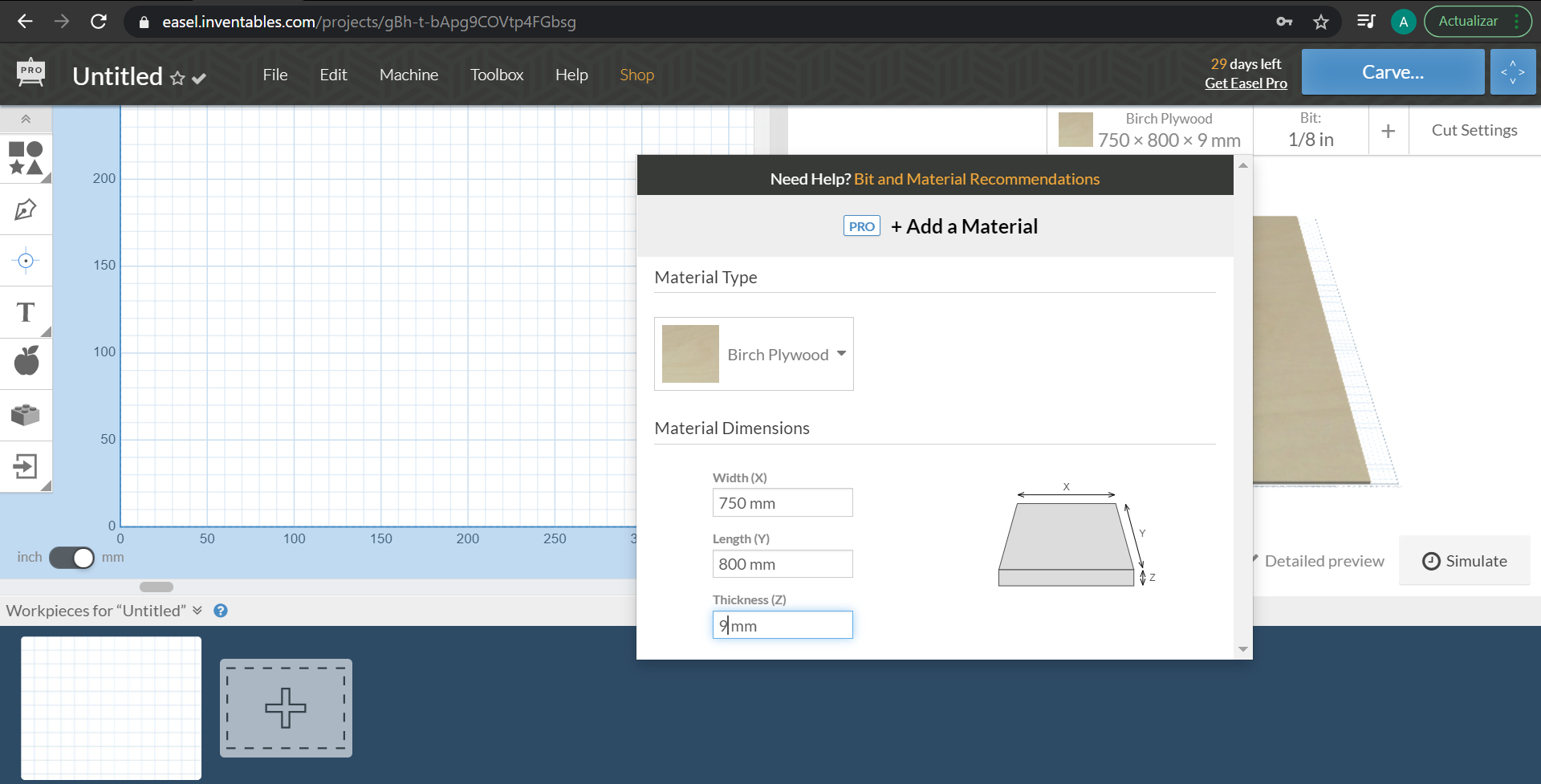Viewport: 1541px width, 784px height.
Task: Click the Birch Plywood material summary
Action: pos(1149,131)
